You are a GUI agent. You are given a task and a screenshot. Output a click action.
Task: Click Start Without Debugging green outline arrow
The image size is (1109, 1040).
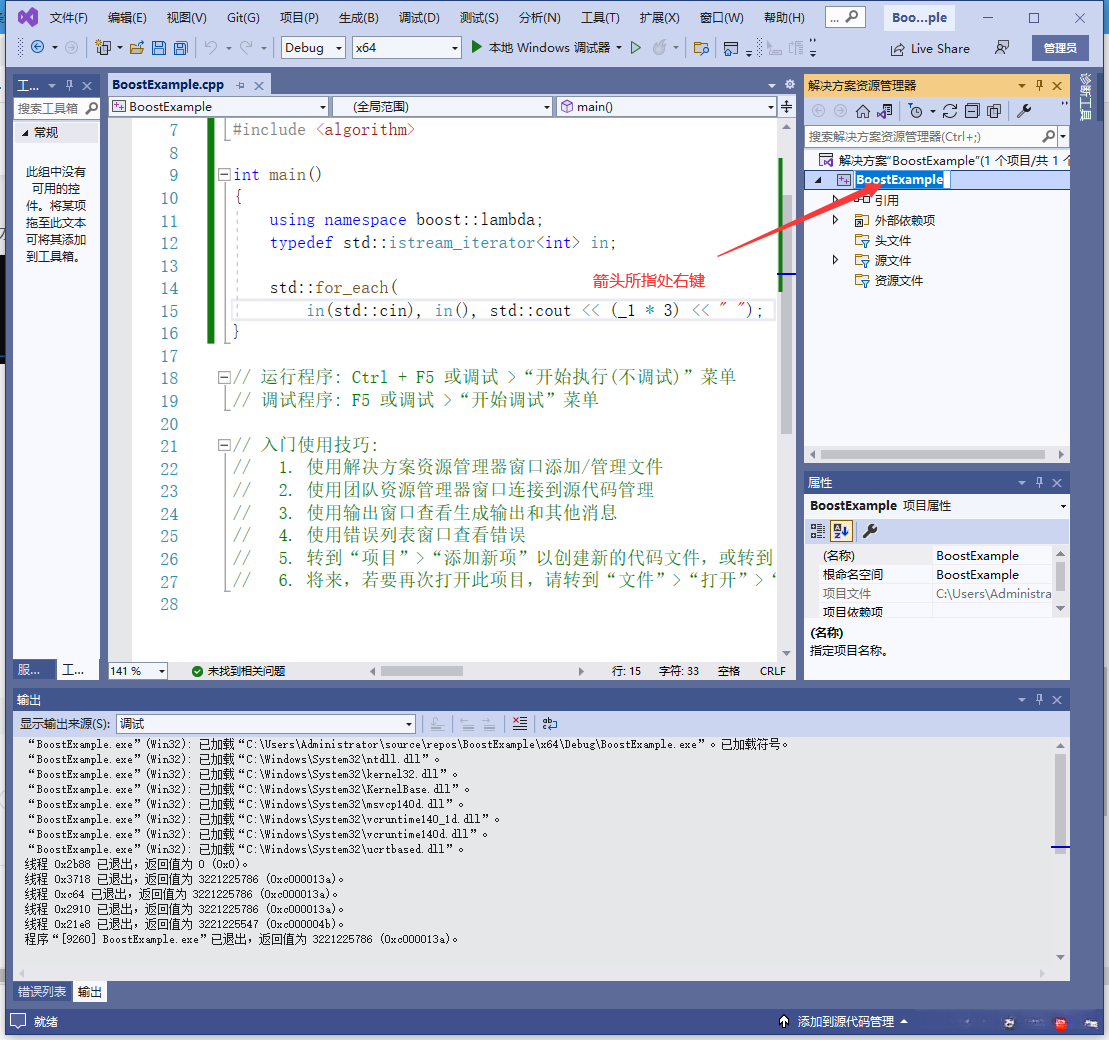click(635, 48)
